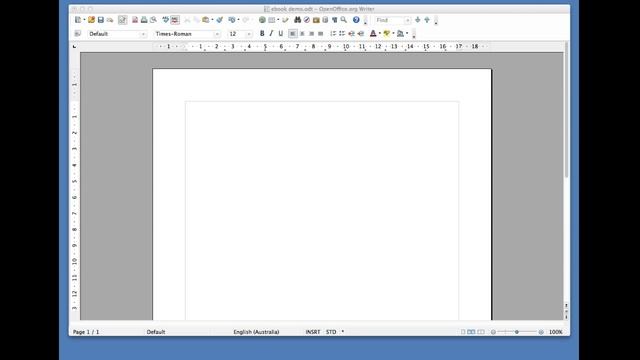Click English (Australia) language in status bar
The height and width of the screenshot is (360, 640).
point(256,332)
